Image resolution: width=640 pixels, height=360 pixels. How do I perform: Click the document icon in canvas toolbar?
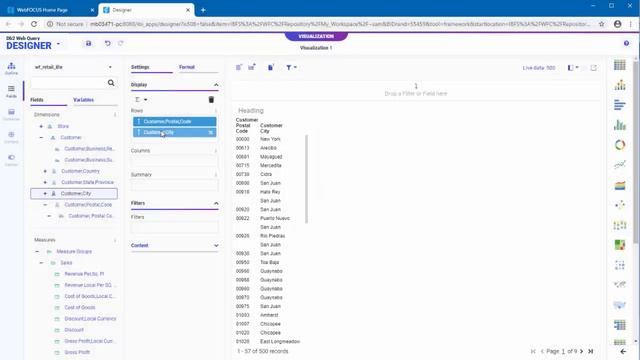pos(270,67)
